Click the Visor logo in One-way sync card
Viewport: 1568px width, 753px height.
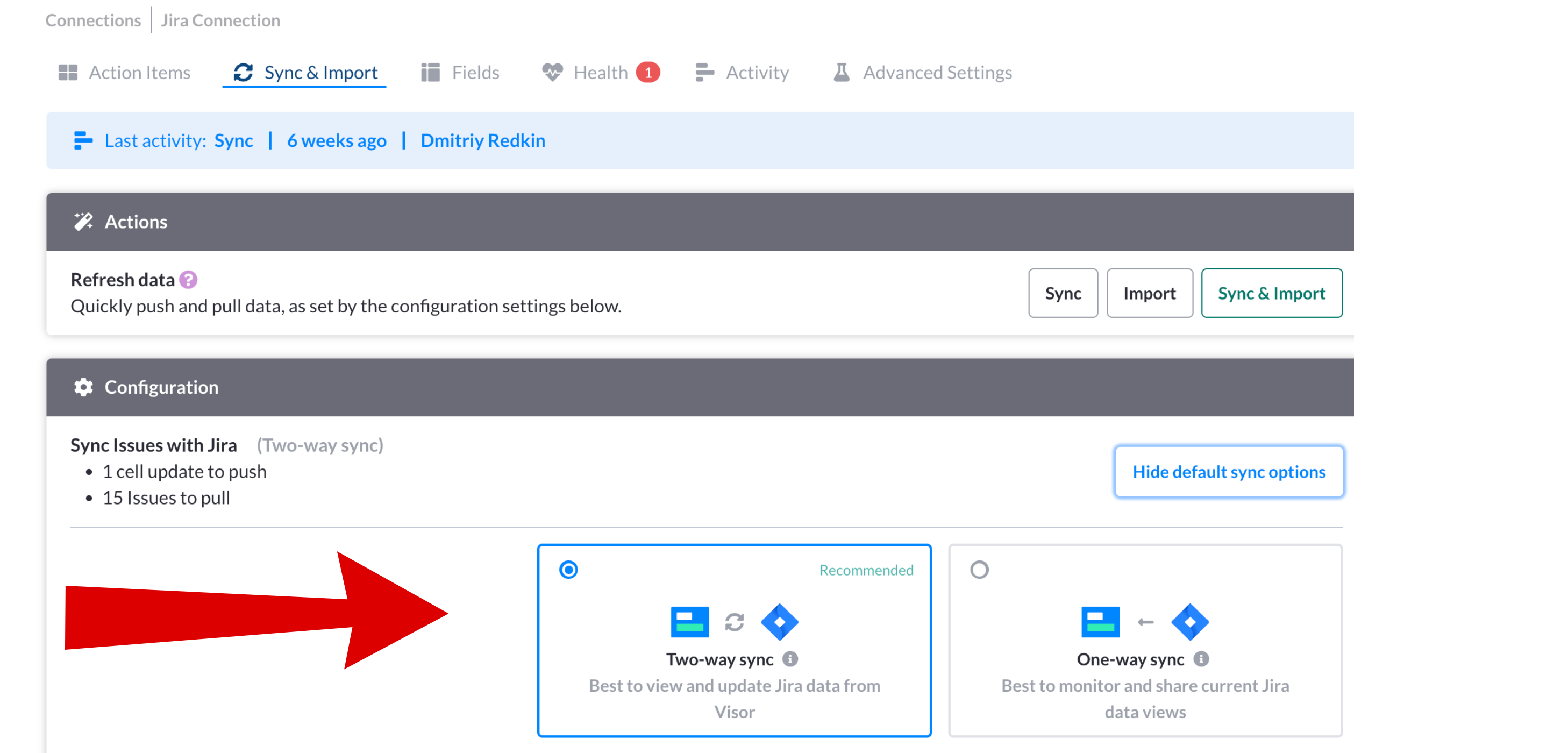1101,622
